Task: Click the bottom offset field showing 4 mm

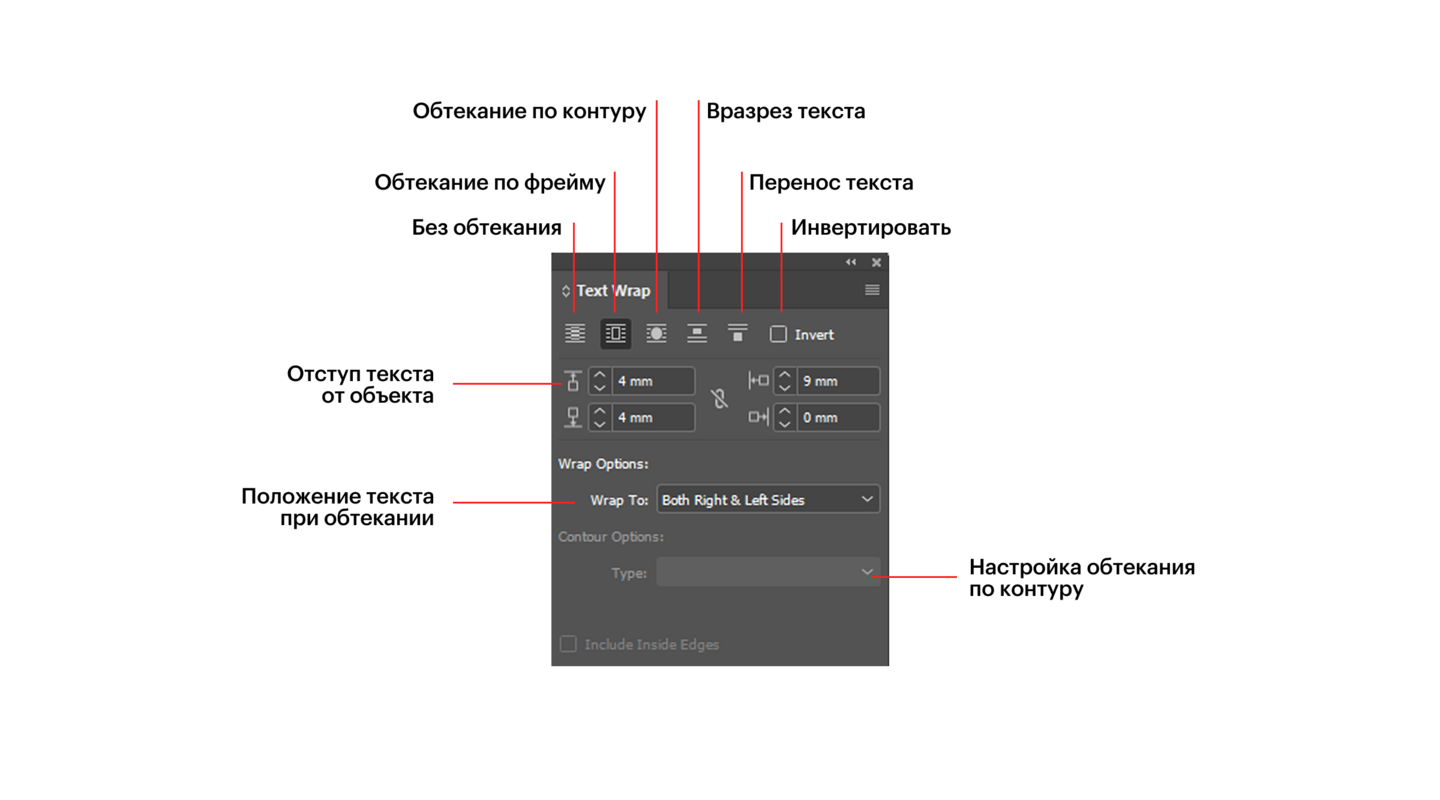Action: click(x=654, y=417)
